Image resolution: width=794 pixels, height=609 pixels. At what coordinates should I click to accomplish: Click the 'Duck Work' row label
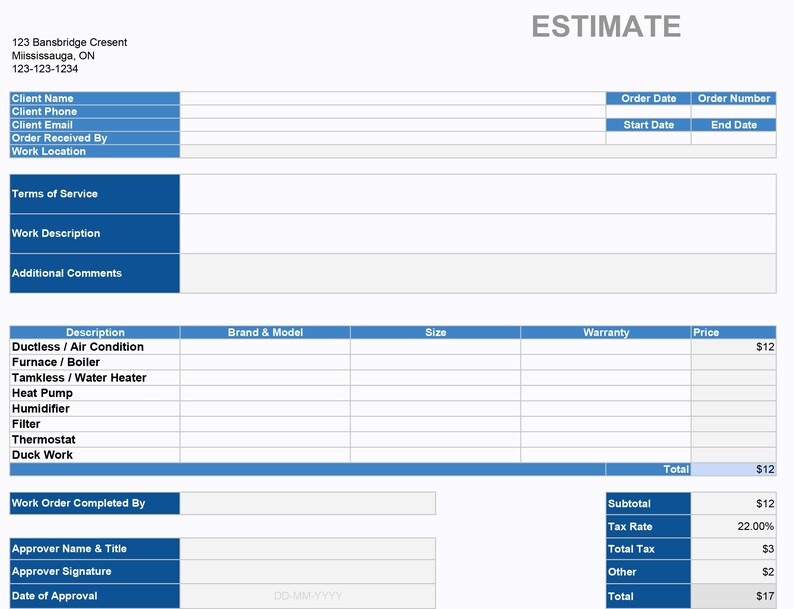click(95, 455)
